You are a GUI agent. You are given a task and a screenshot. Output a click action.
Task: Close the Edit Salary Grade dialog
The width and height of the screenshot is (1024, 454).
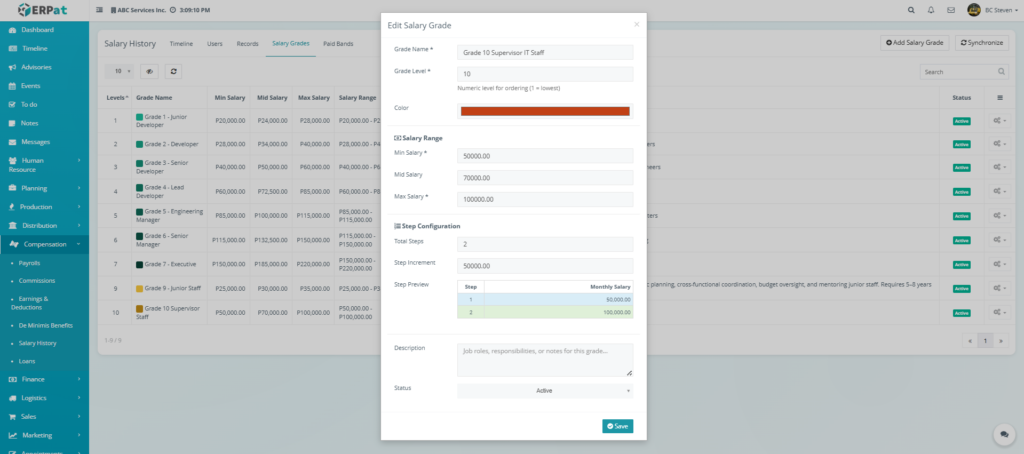click(636, 24)
